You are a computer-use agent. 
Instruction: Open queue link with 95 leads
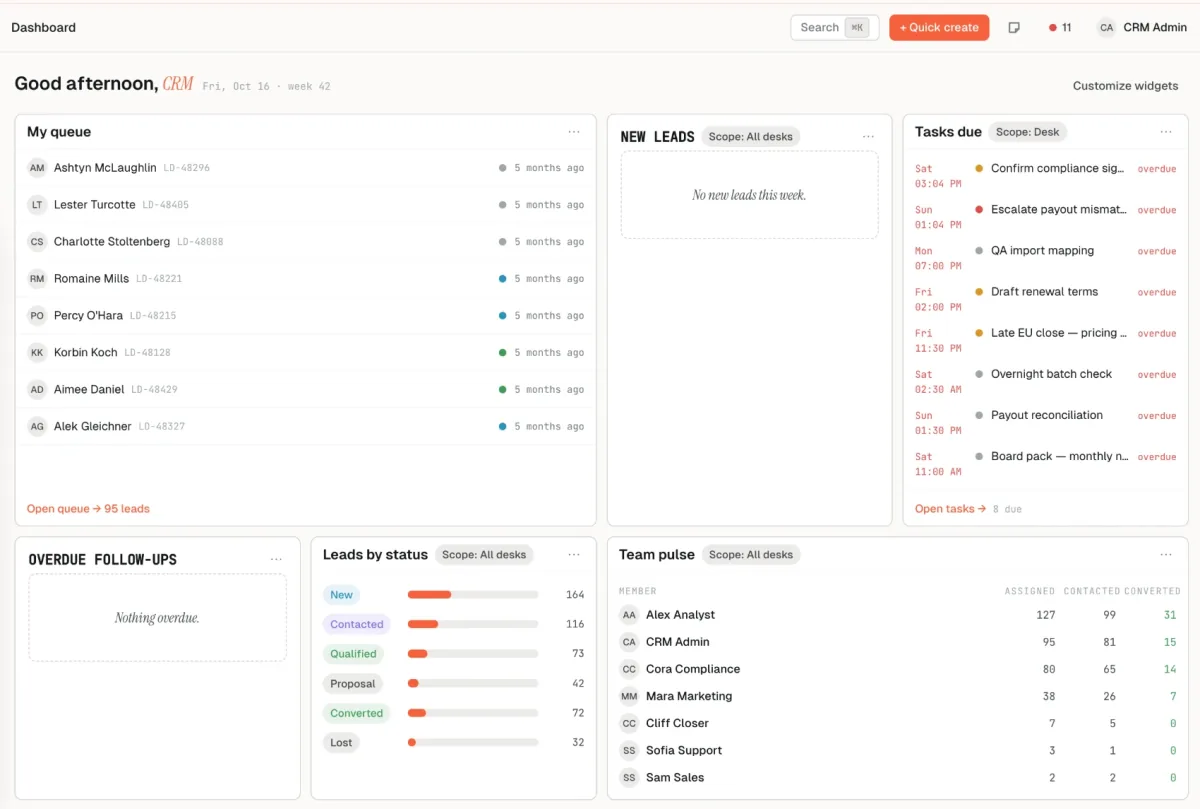tap(88, 509)
